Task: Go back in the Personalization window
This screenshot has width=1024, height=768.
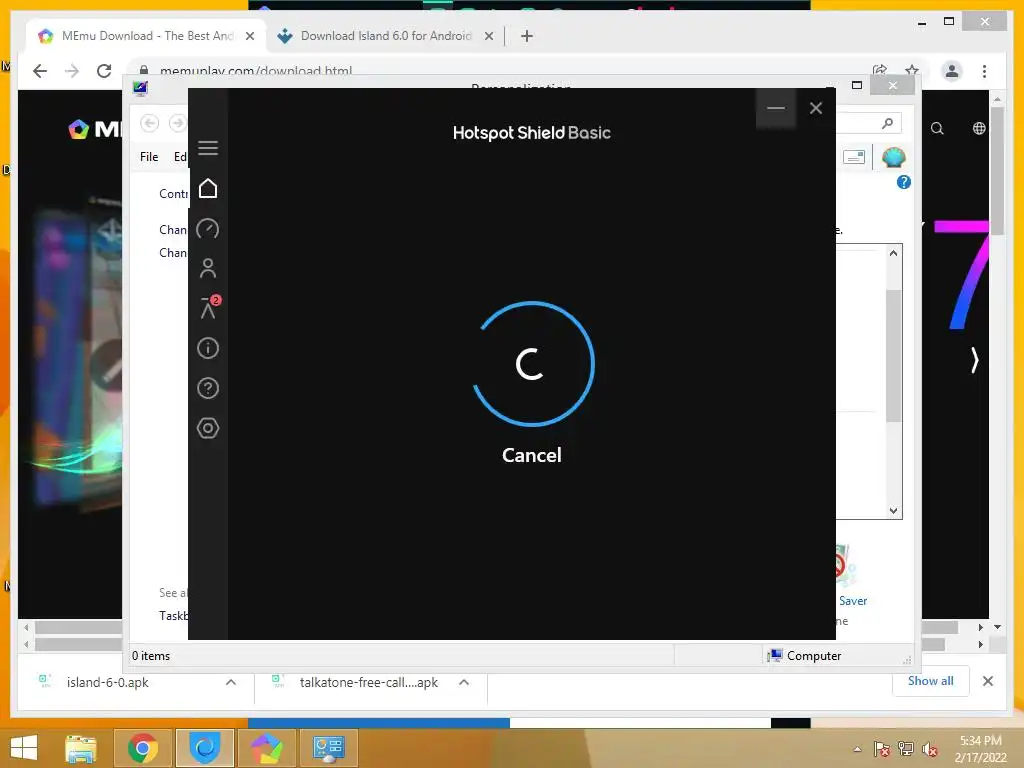Action: [150, 123]
